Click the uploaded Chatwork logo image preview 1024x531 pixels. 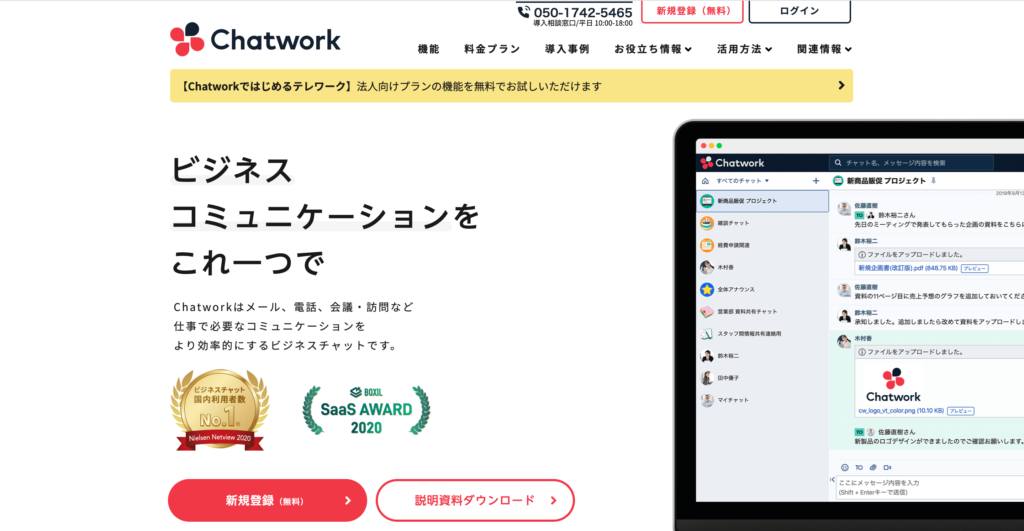[x=893, y=385]
